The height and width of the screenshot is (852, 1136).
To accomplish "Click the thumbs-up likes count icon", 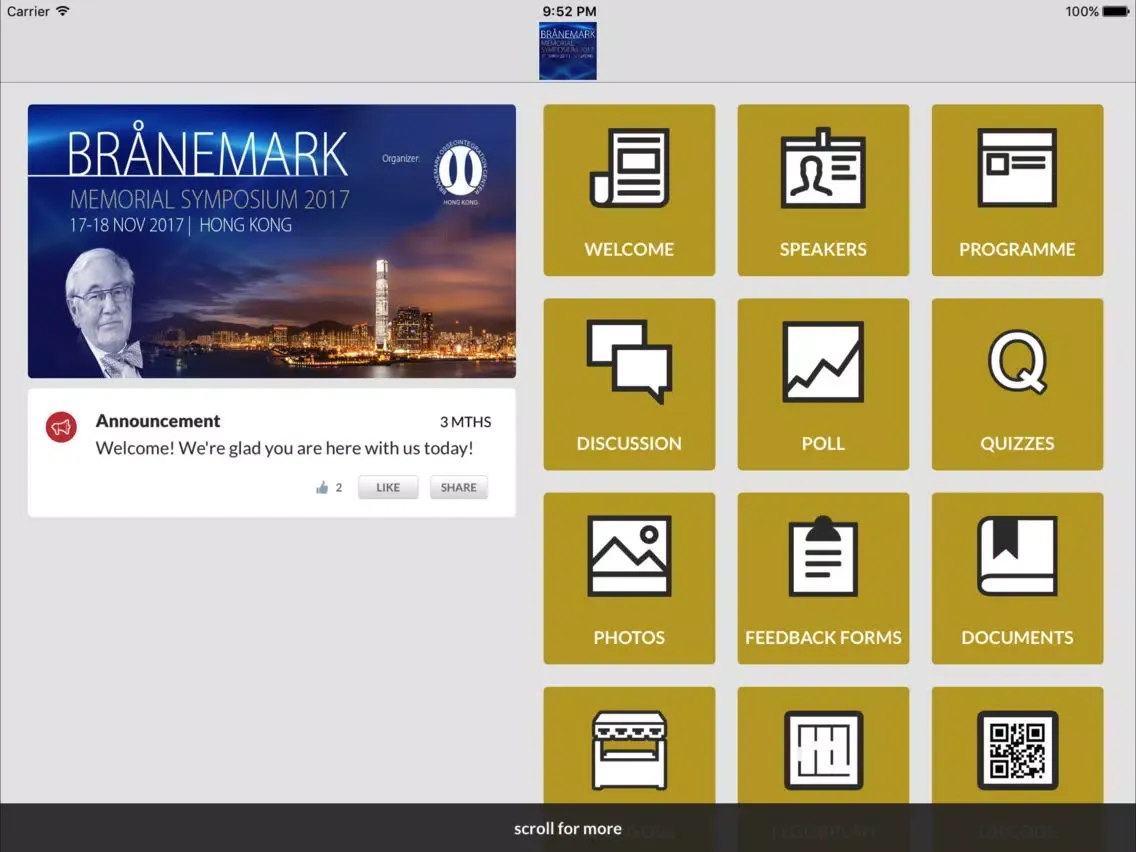I will click(322, 488).
